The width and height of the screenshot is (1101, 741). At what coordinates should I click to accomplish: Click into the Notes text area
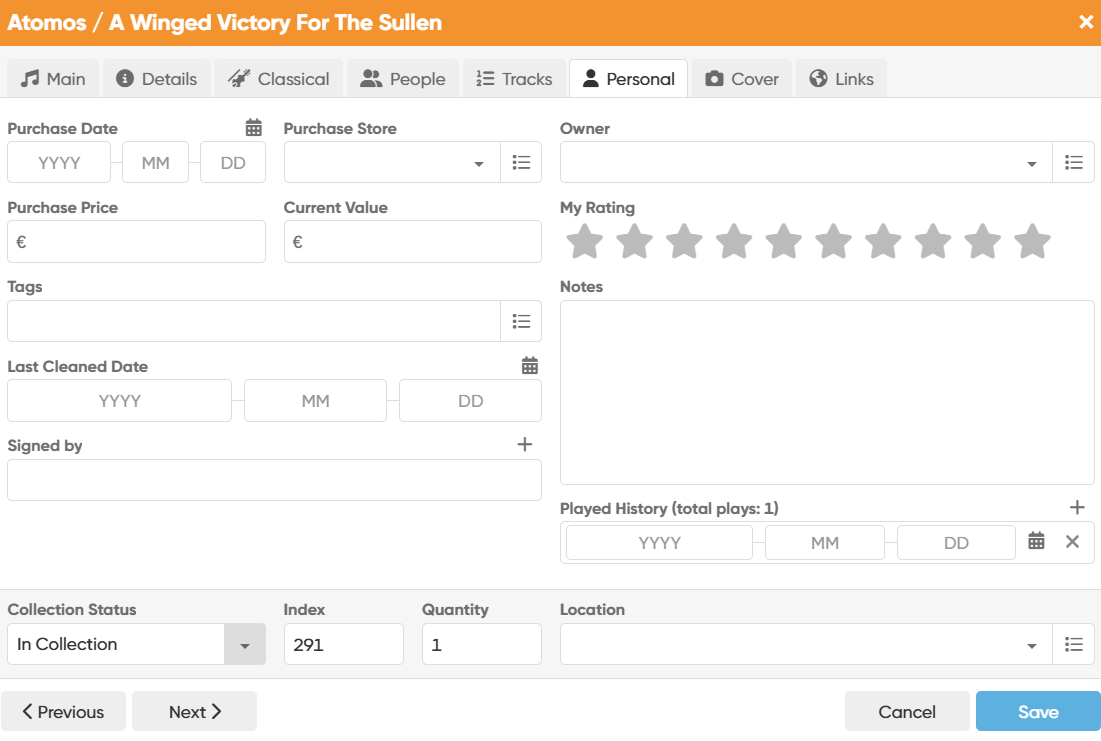(826, 392)
